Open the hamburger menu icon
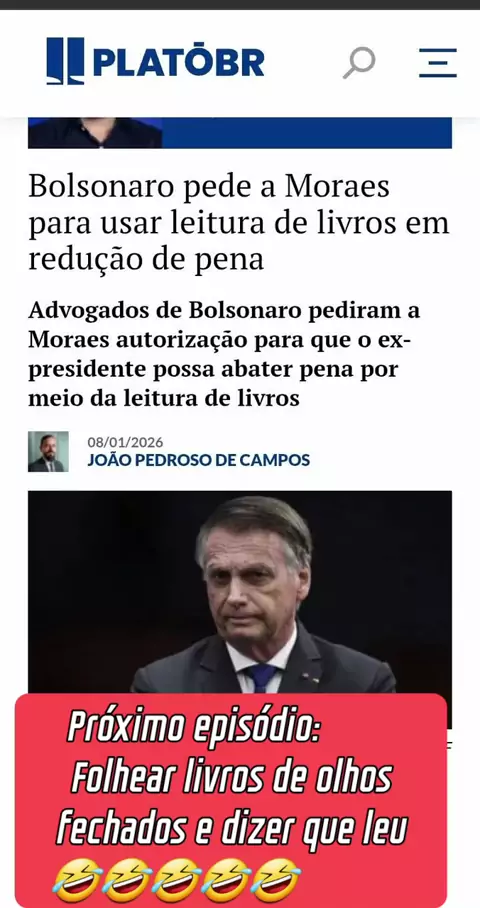The height and width of the screenshot is (908, 480). tap(438, 63)
